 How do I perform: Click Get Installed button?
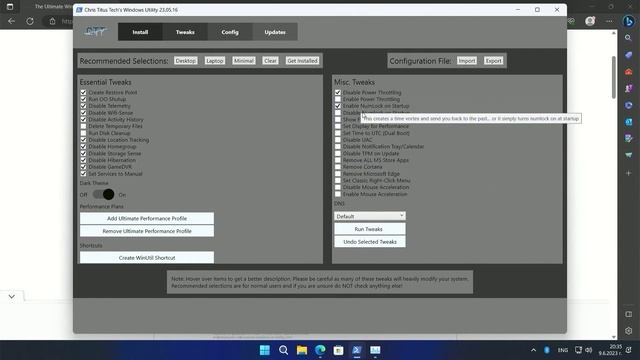[x=302, y=60]
